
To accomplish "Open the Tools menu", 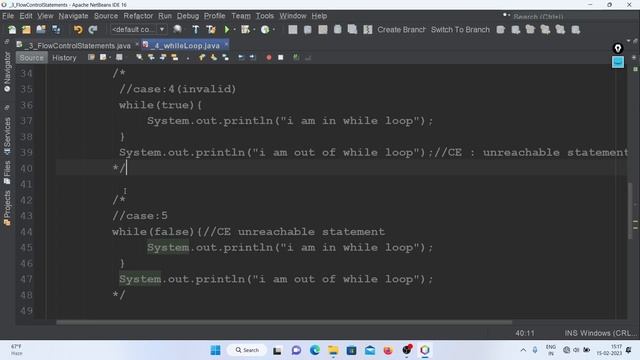I will tap(264, 16).
